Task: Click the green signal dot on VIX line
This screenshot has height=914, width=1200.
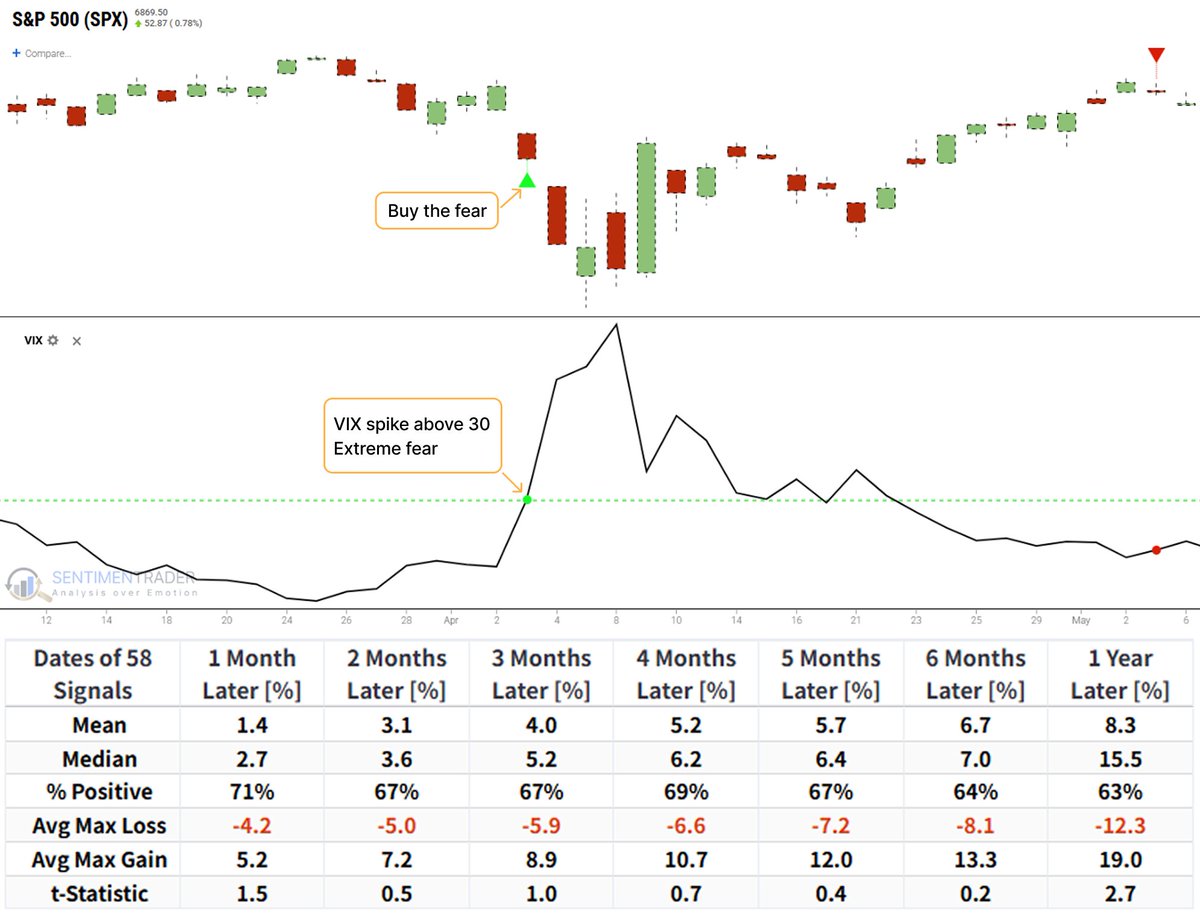Action: tap(527, 498)
